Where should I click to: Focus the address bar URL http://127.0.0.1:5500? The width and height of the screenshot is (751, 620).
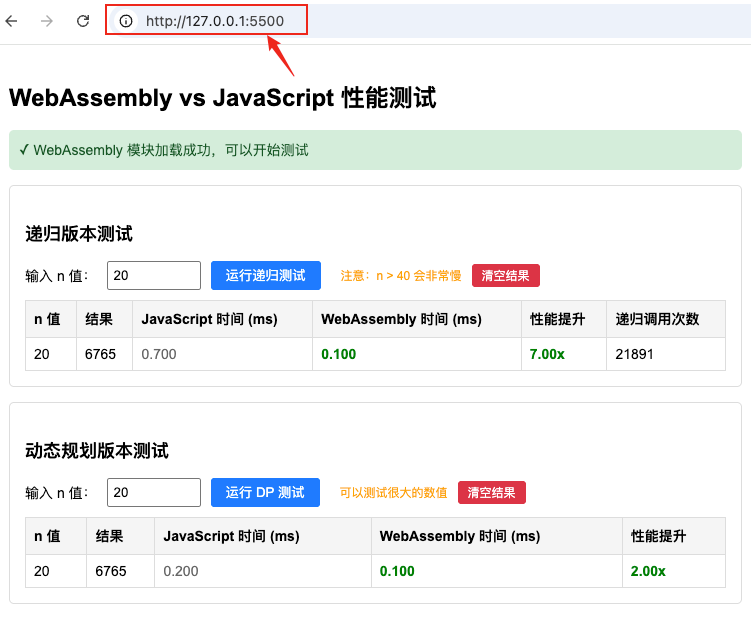click(x=215, y=21)
